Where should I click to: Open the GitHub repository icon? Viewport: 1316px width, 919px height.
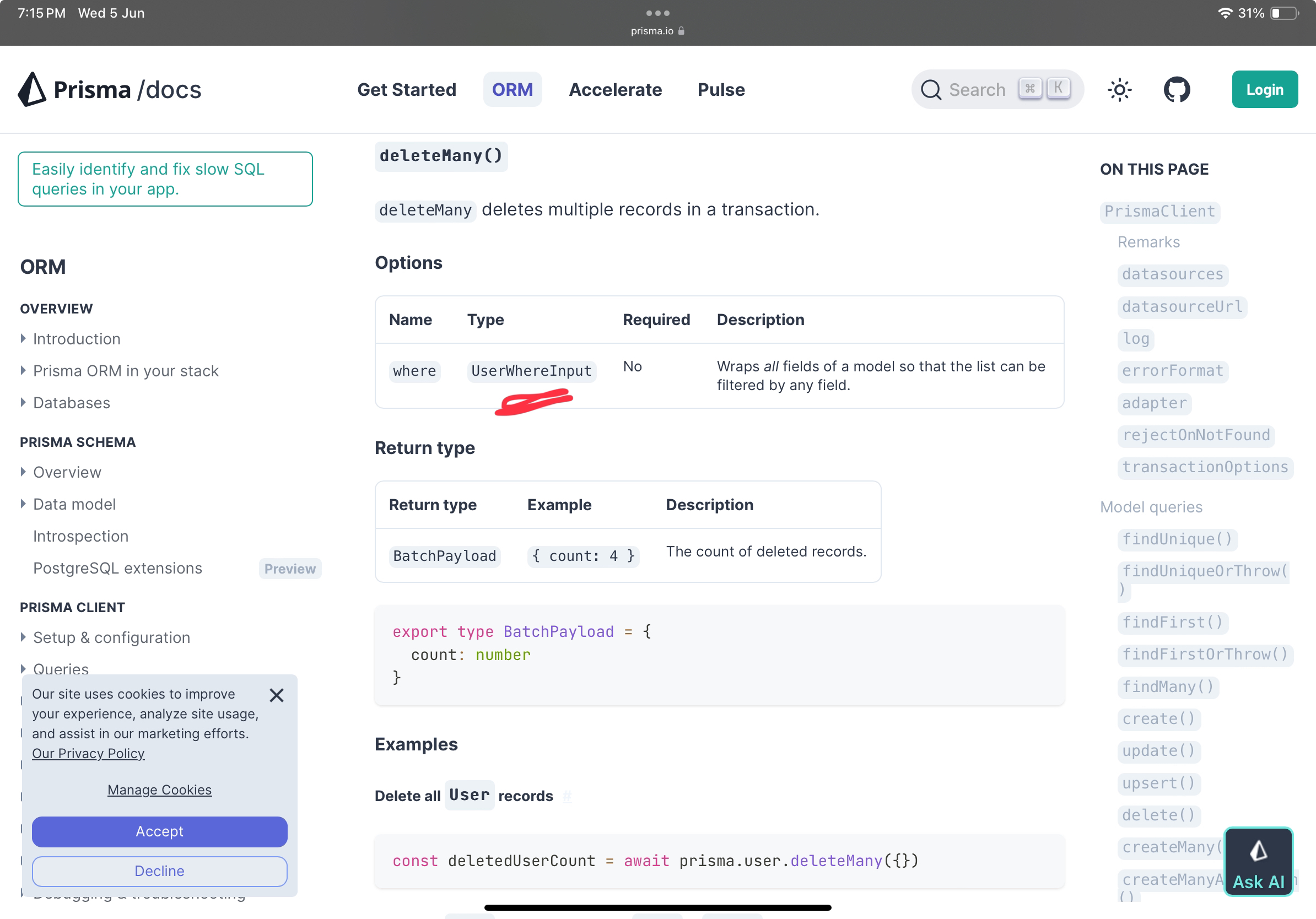[x=1176, y=89]
